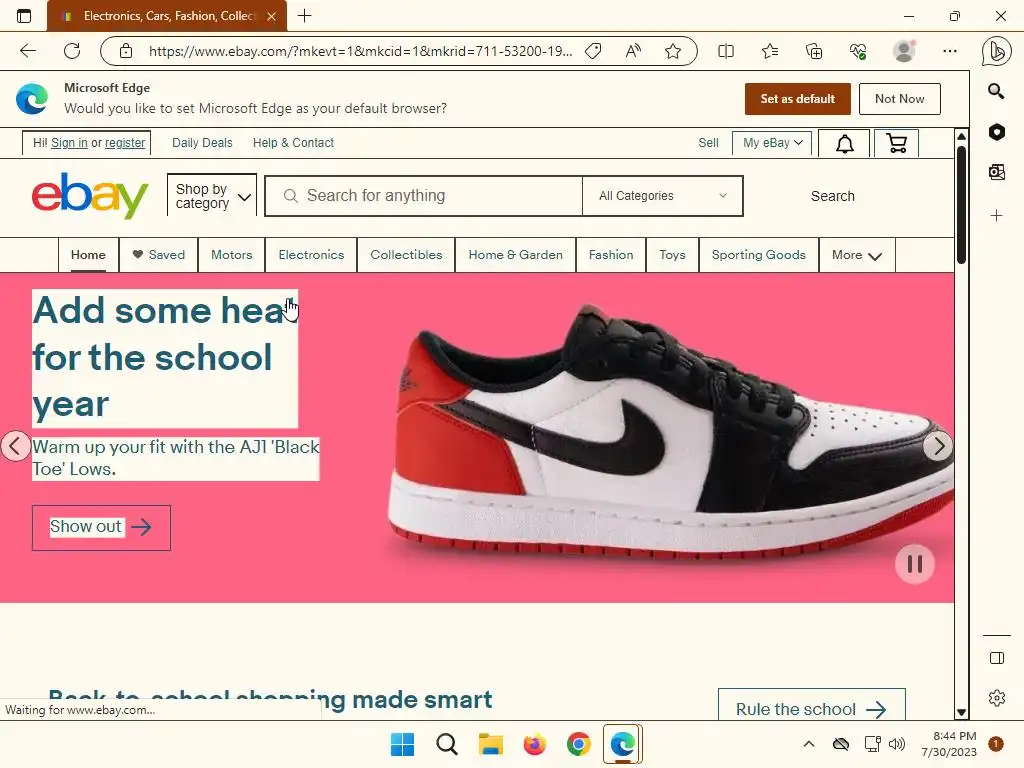Click the Sign in link
1024x768 pixels.
[69, 143]
